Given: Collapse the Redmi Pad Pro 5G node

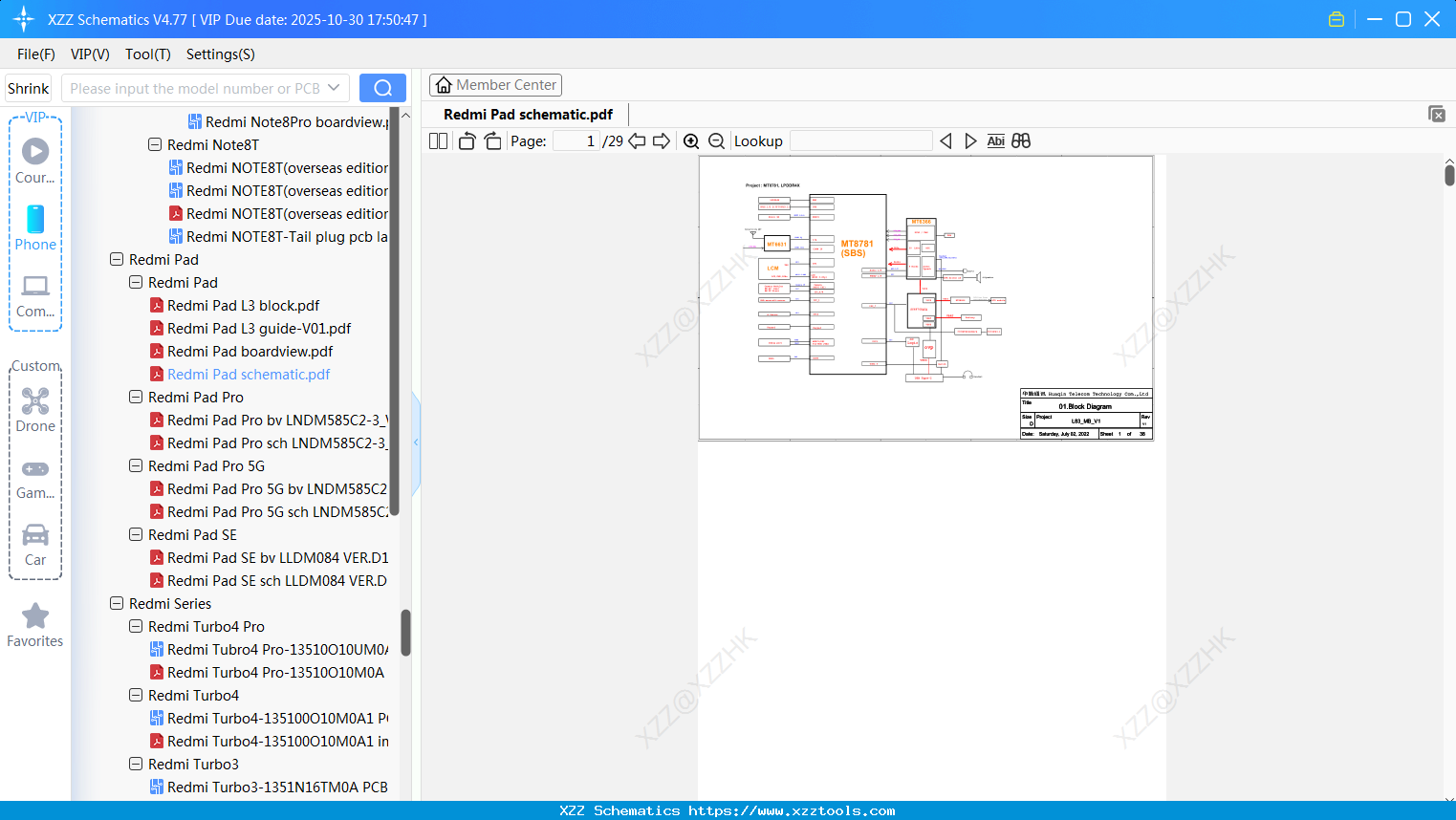Looking at the screenshot, I should point(136,465).
